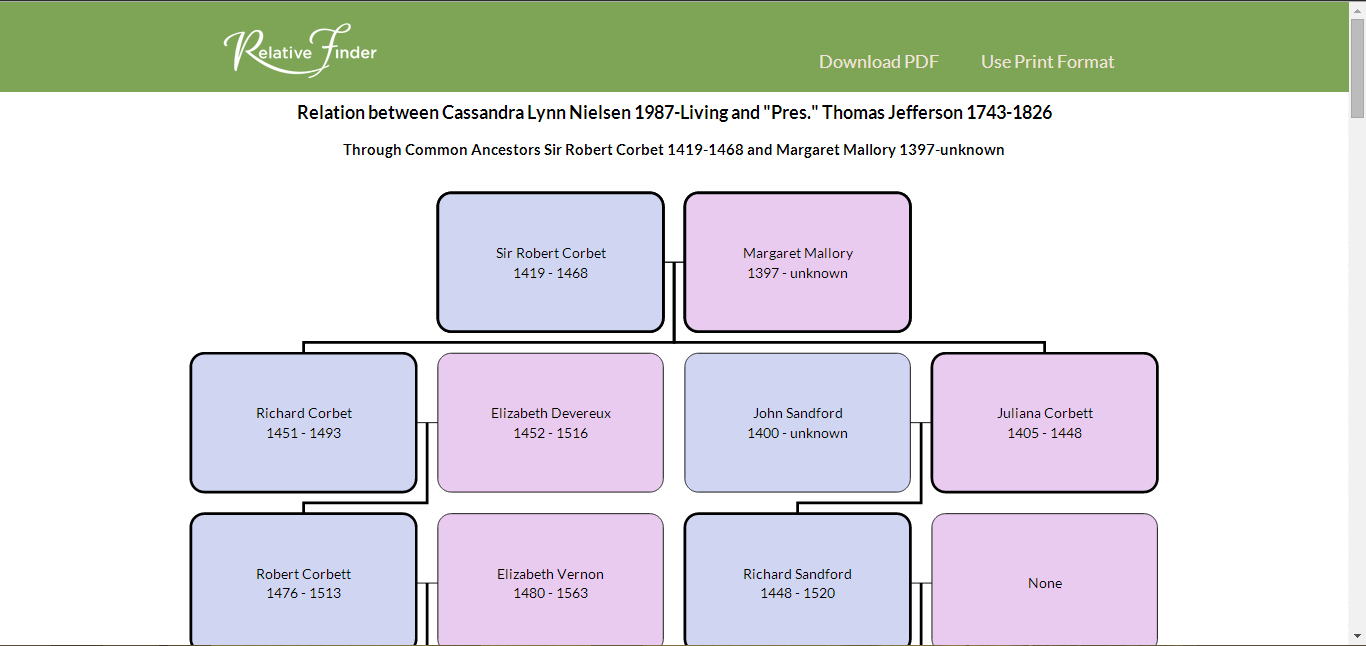This screenshot has width=1366, height=646.
Task: Open the Download PDF link
Action: coord(879,62)
